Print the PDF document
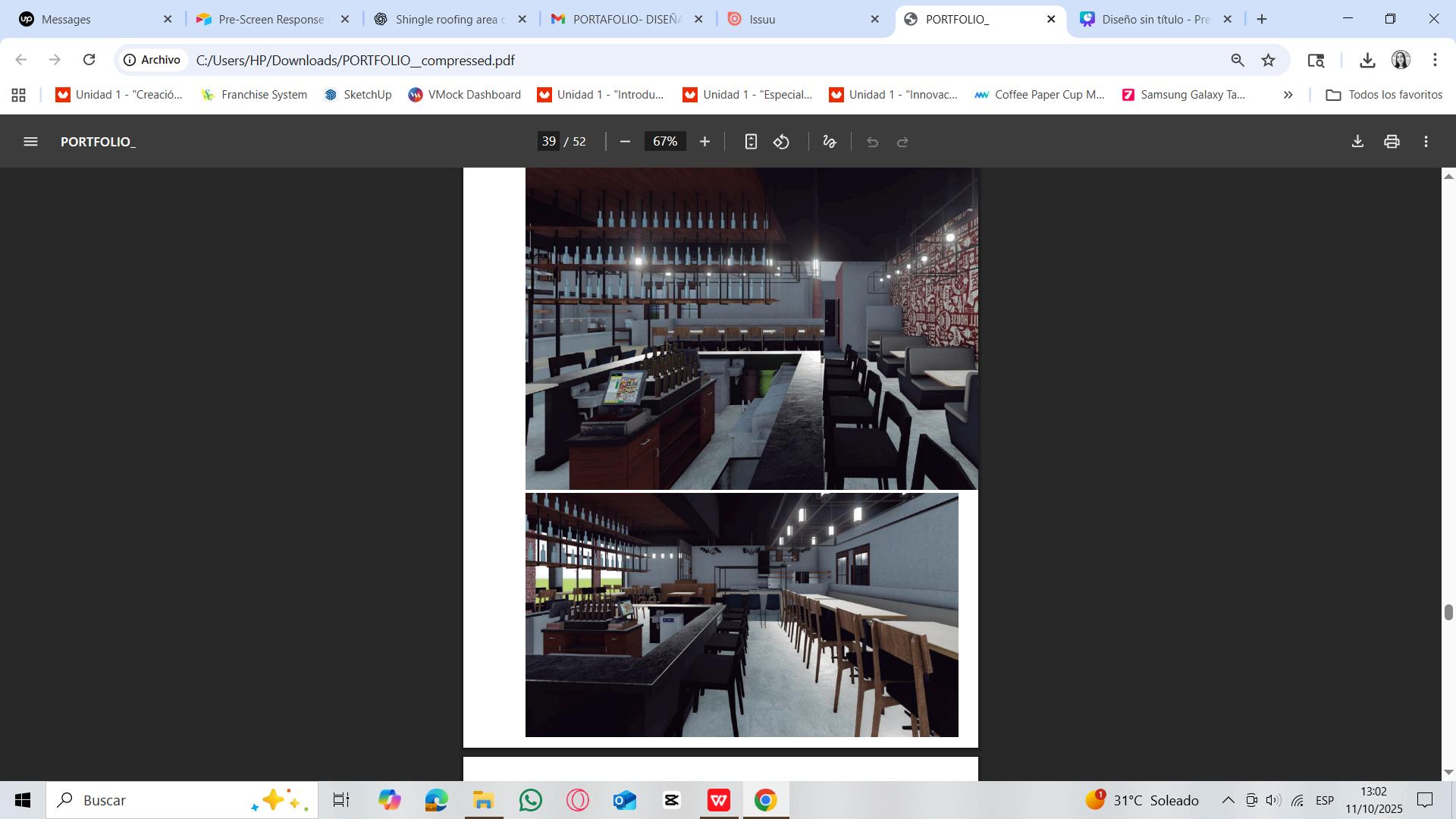The height and width of the screenshot is (819, 1456). (x=1392, y=142)
